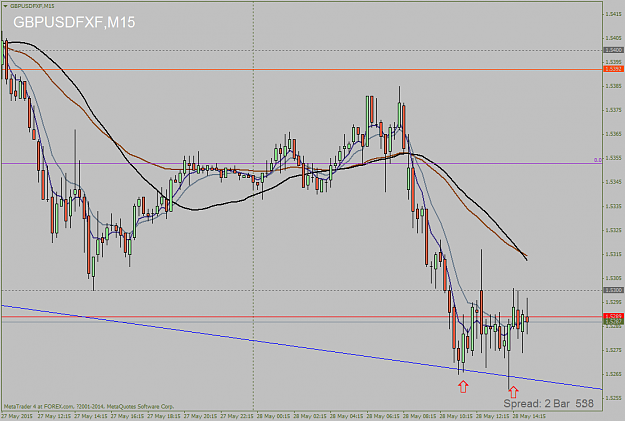The width and height of the screenshot is (625, 421).
Task: Click the 1.5345 price scale label
Action: click(613, 182)
